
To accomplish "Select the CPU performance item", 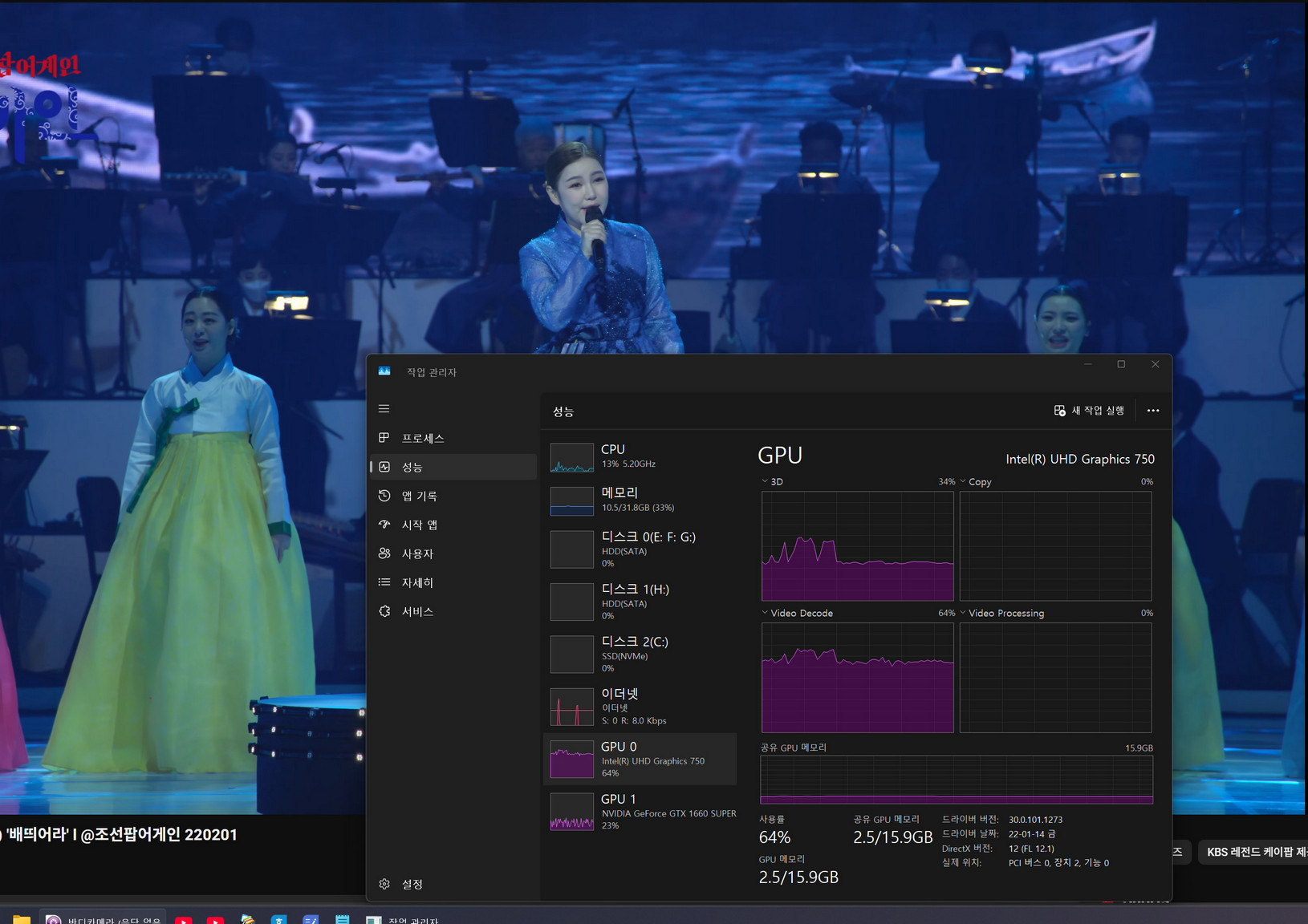I will tap(640, 456).
